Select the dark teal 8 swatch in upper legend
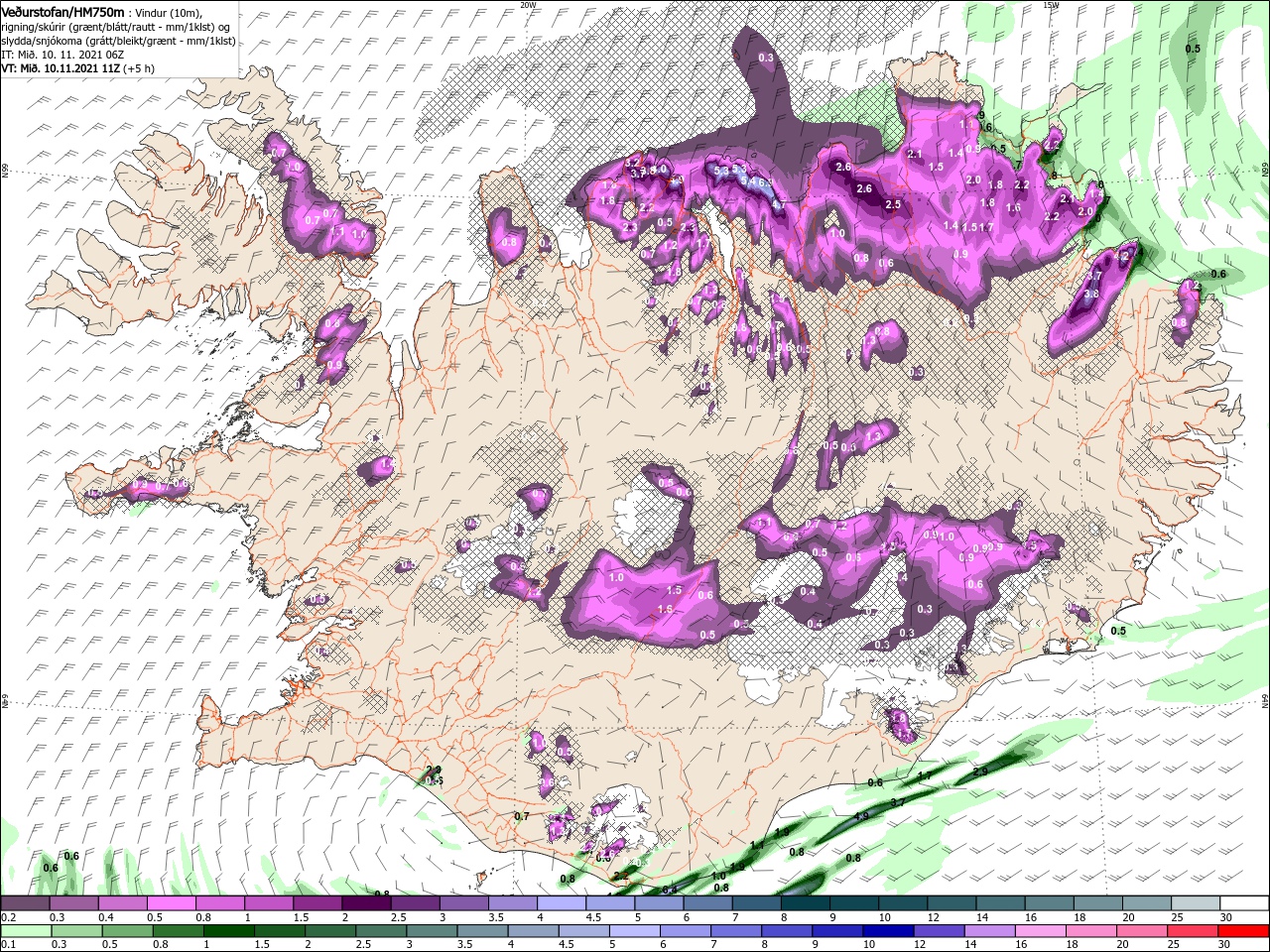Screen dimensions: 1270x952 [805, 903]
